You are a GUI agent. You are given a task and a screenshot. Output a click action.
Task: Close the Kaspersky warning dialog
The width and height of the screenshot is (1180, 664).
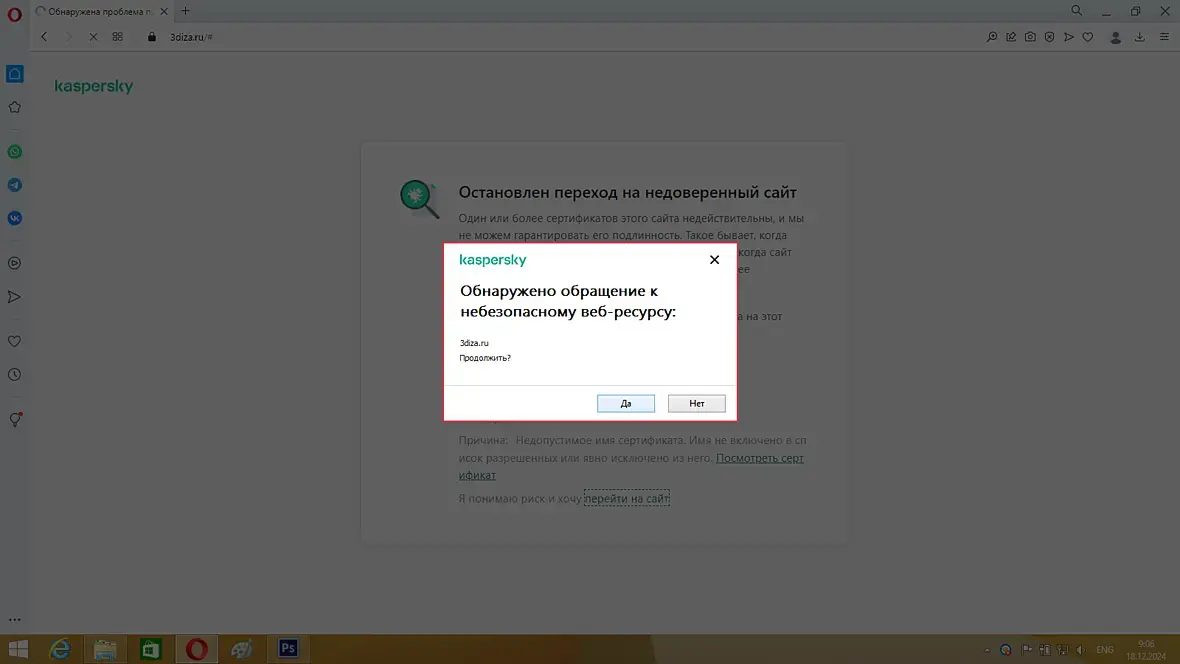point(714,260)
